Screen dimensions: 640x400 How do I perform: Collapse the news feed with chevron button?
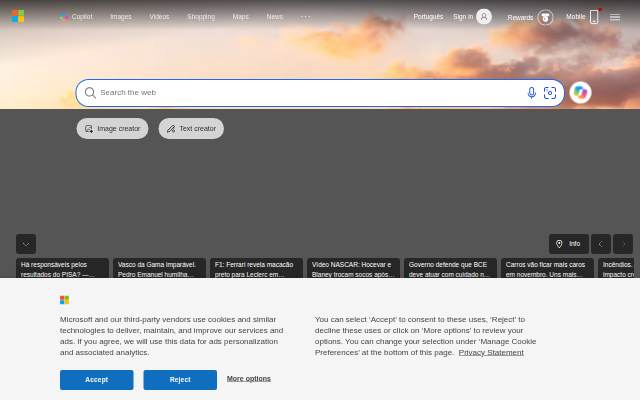coord(26,244)
